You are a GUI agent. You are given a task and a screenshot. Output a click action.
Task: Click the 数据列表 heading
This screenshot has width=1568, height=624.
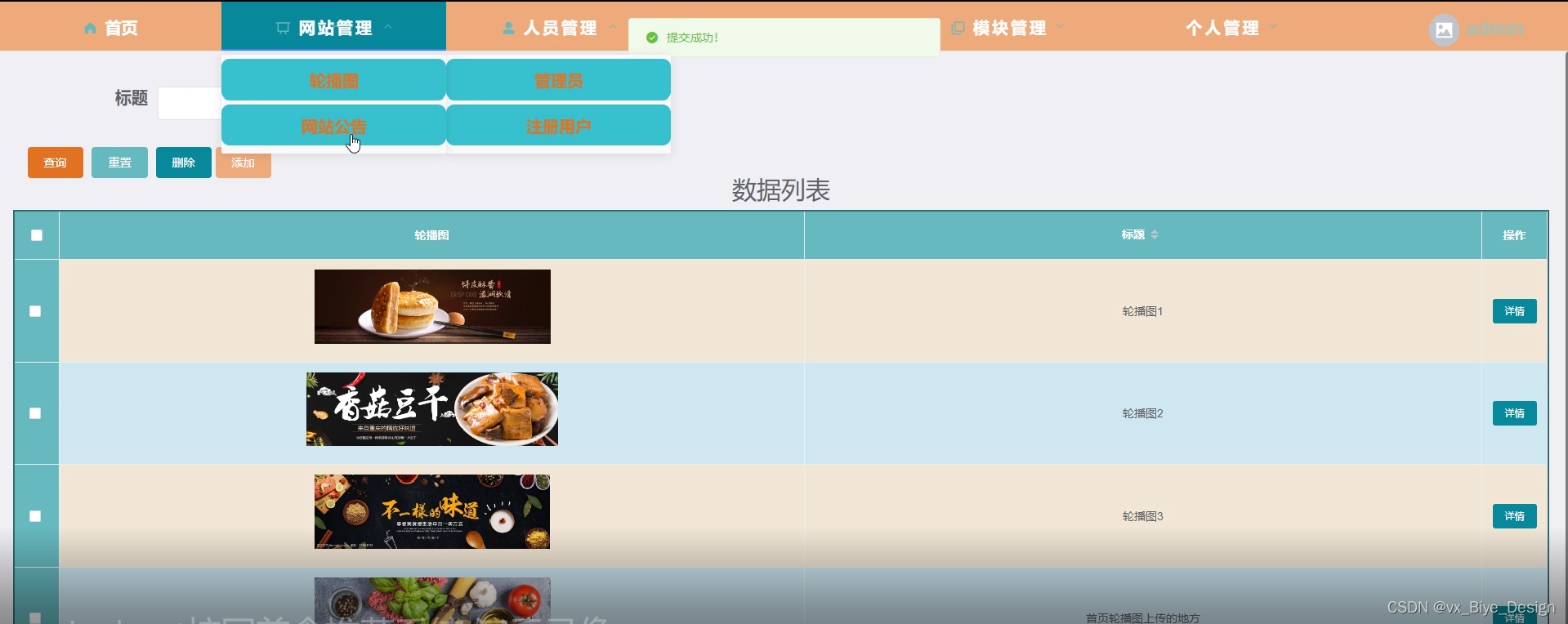point(780,190)
